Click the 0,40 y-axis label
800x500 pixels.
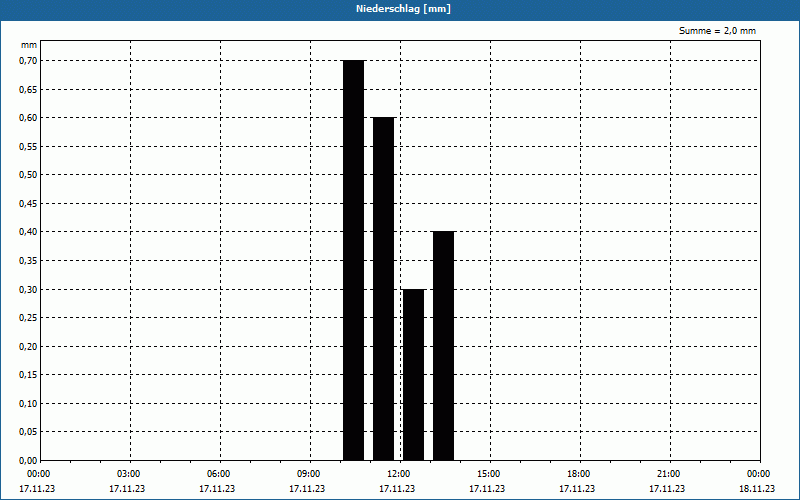28,232
